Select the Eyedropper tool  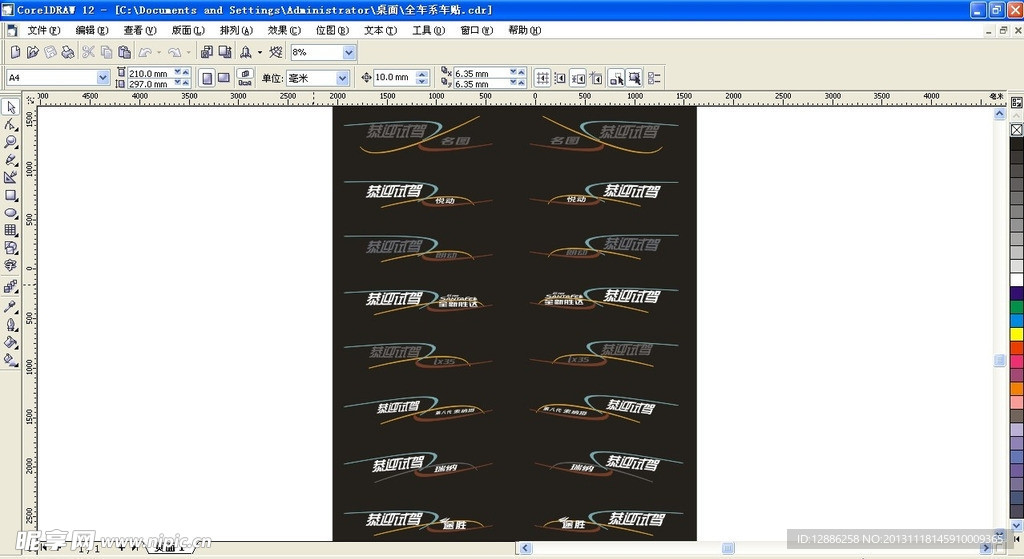[10, 306]
